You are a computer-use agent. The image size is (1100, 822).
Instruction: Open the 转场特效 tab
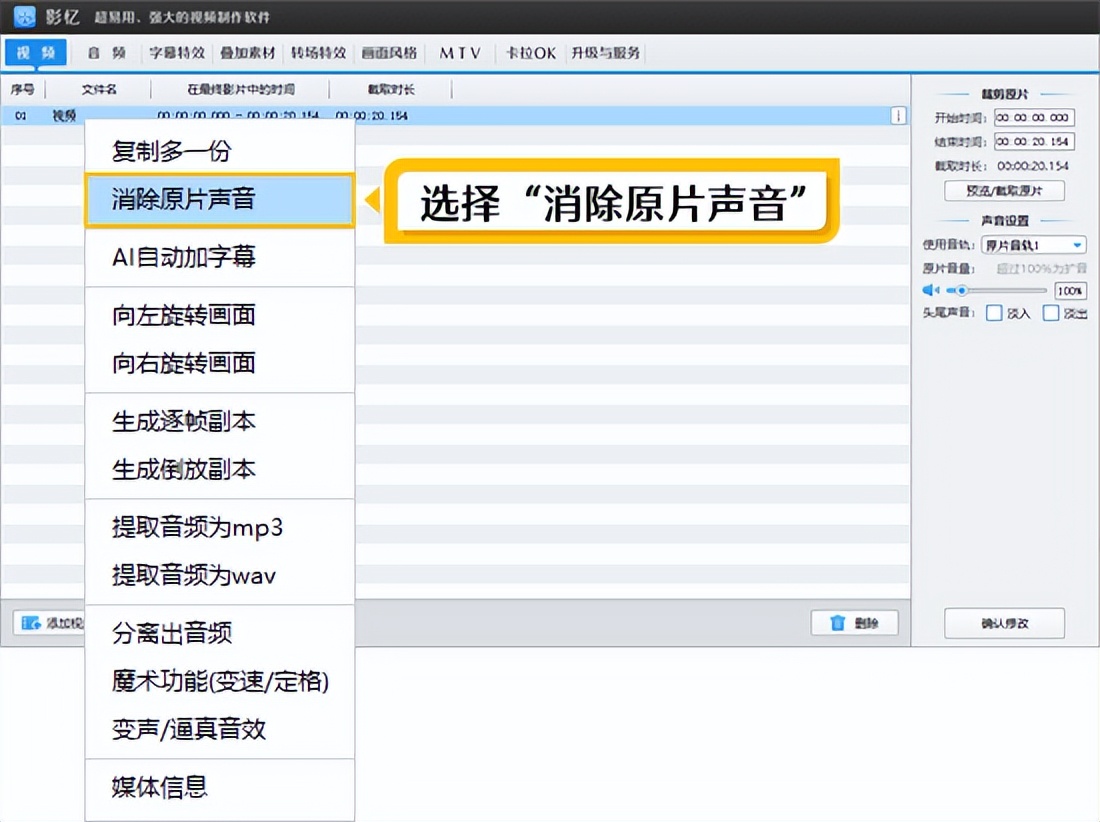(318, 53)
